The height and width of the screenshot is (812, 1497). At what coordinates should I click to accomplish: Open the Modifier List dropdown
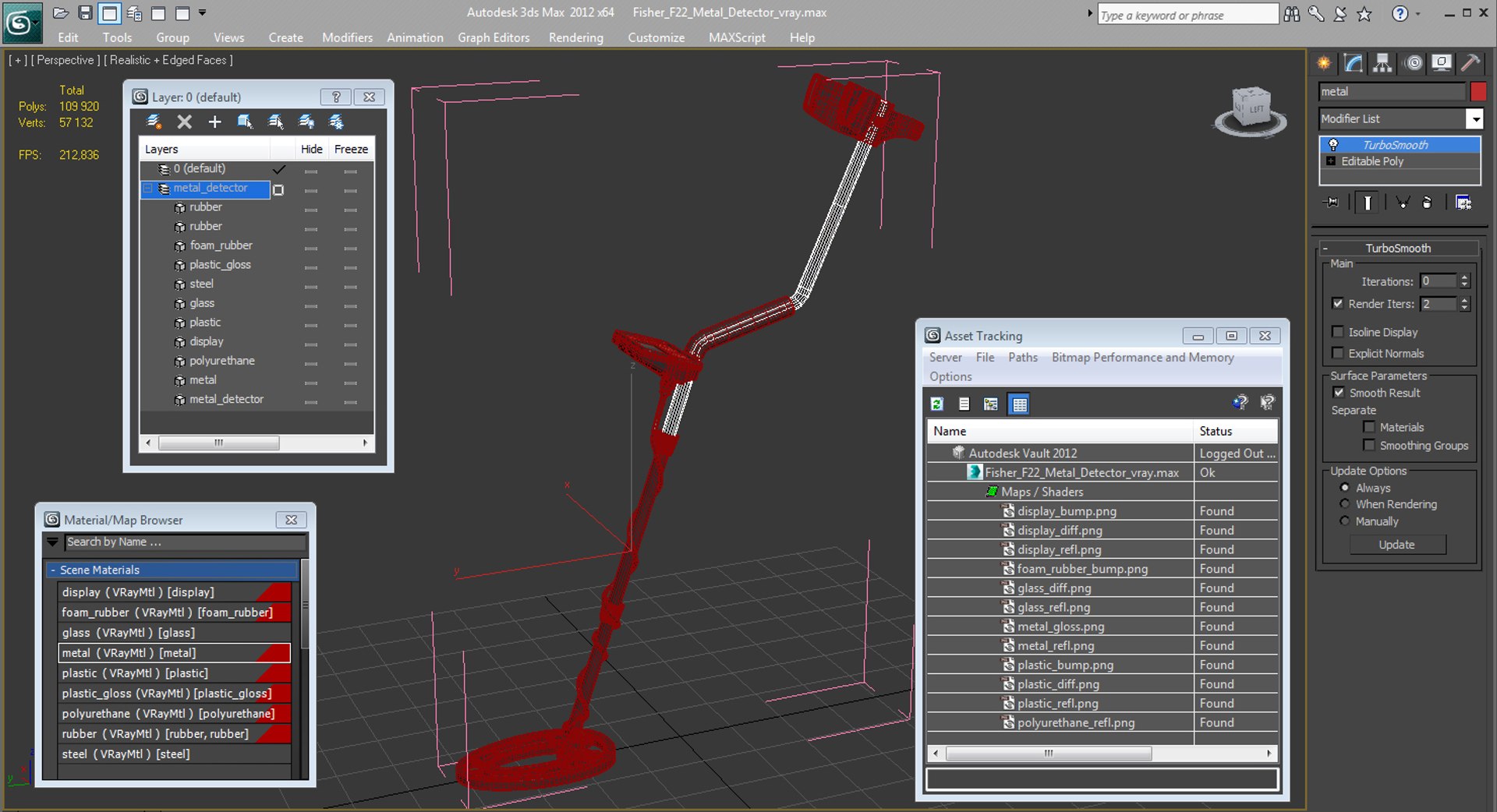[1474, 119]
